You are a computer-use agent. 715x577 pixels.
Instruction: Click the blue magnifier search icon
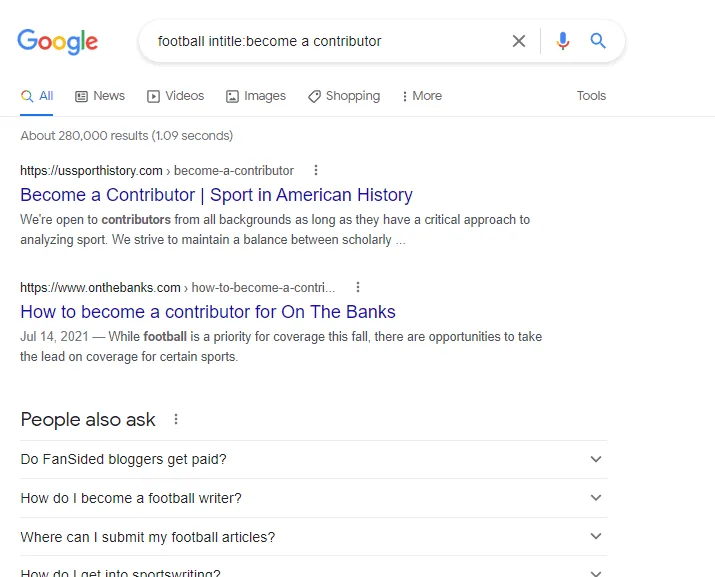pyautogui.click(x=598, y=41)
